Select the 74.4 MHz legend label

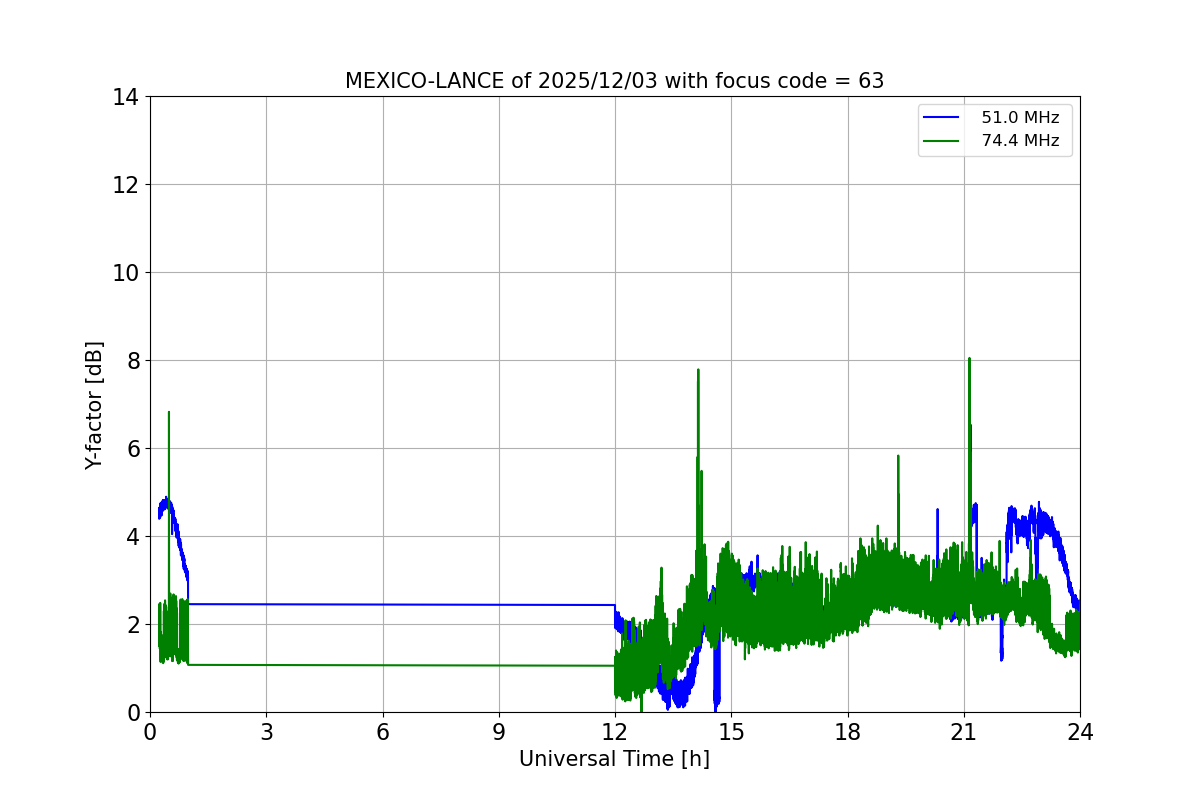click(1020, 141)
